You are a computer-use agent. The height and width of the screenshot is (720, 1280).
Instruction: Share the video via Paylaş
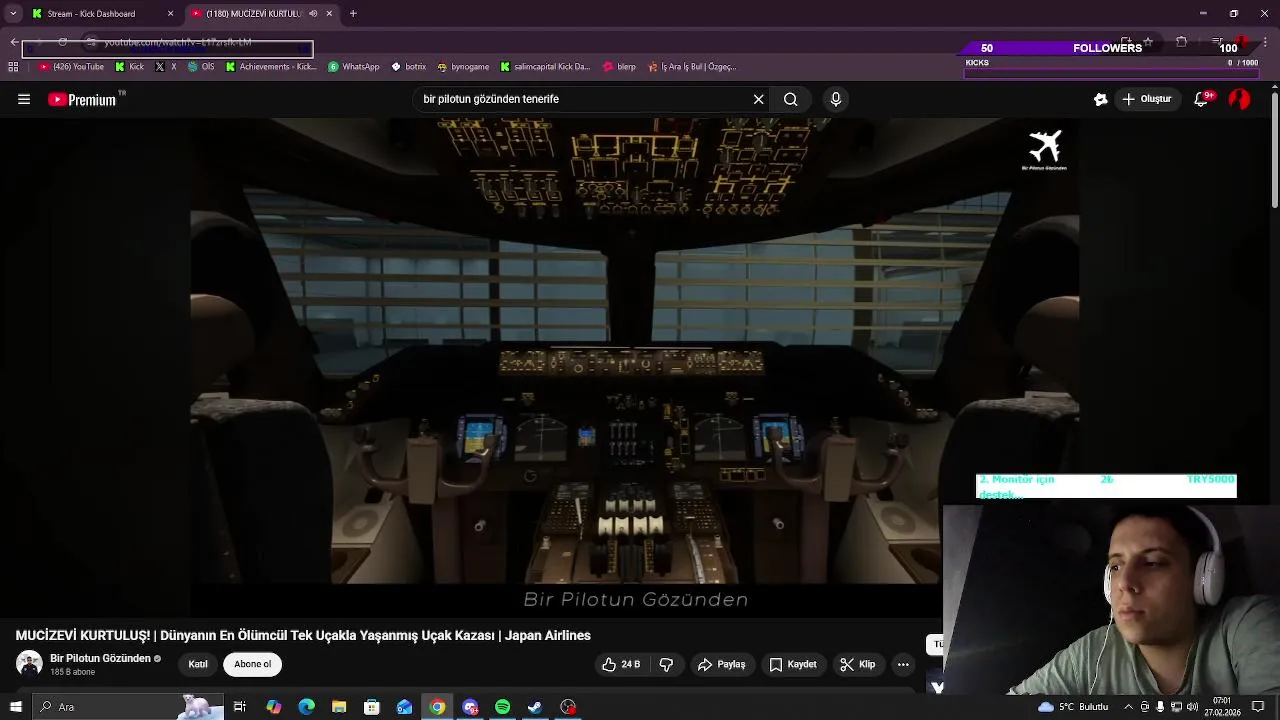(721, 664)
